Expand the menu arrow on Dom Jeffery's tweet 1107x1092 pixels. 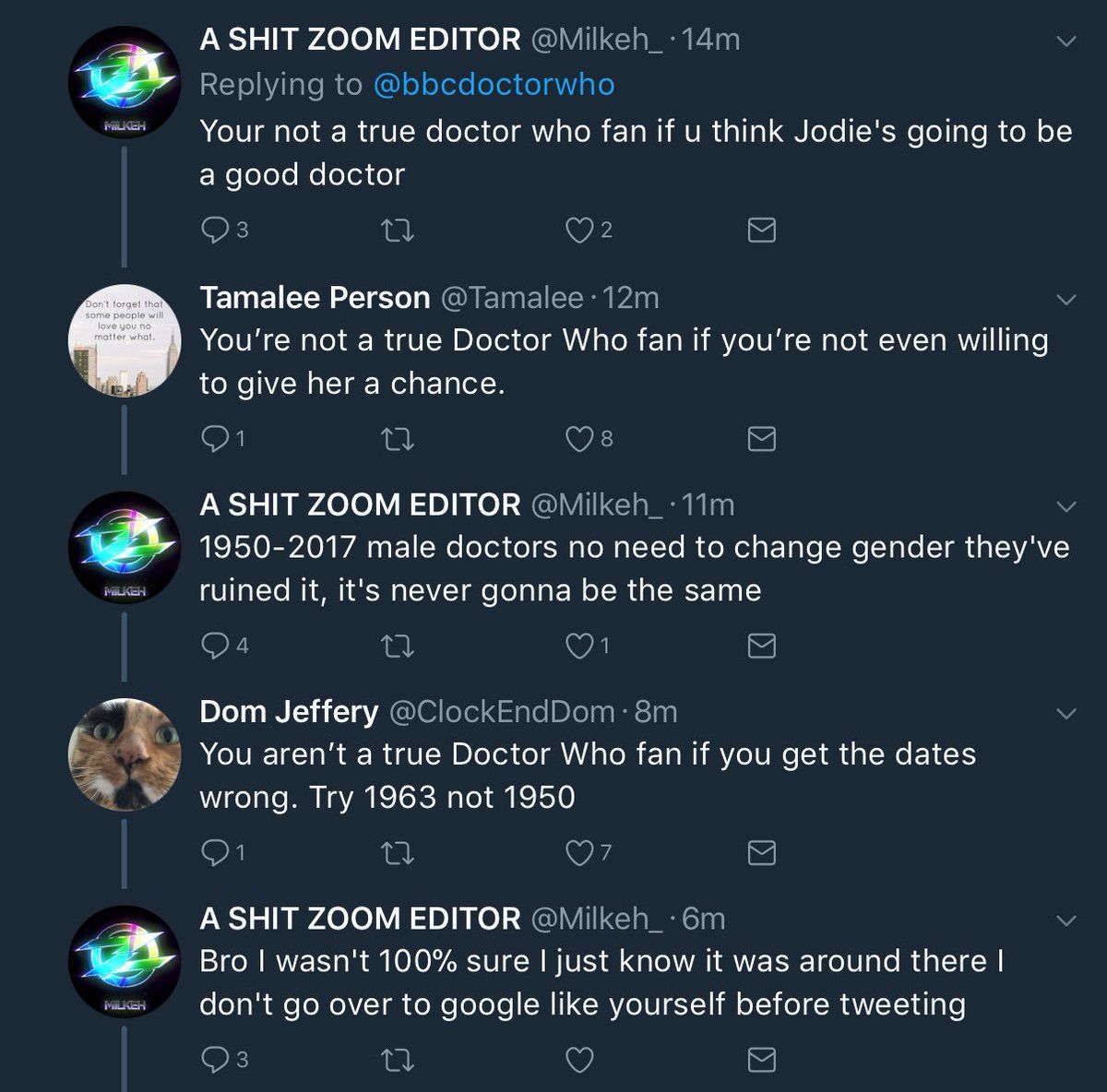1065,714
